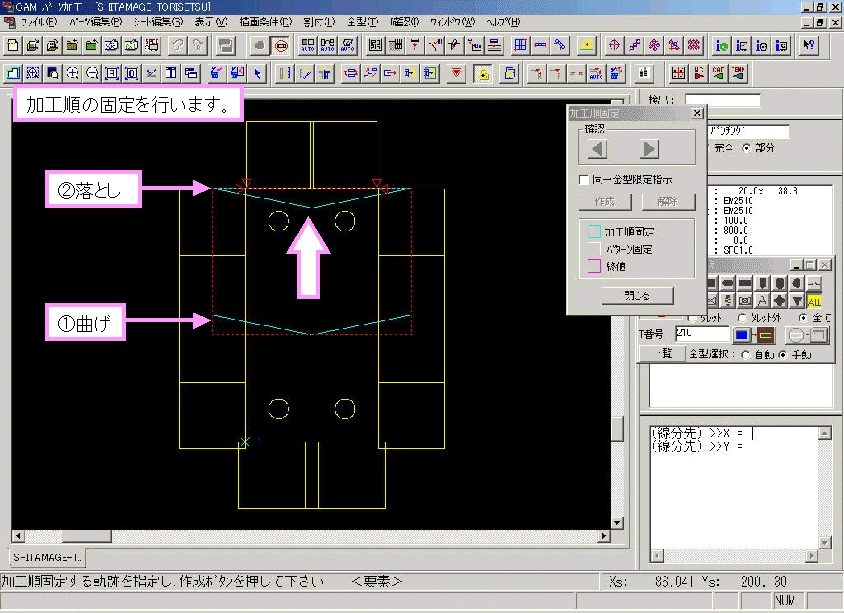Click the previous left-arrow confirm button

point(597,149)
